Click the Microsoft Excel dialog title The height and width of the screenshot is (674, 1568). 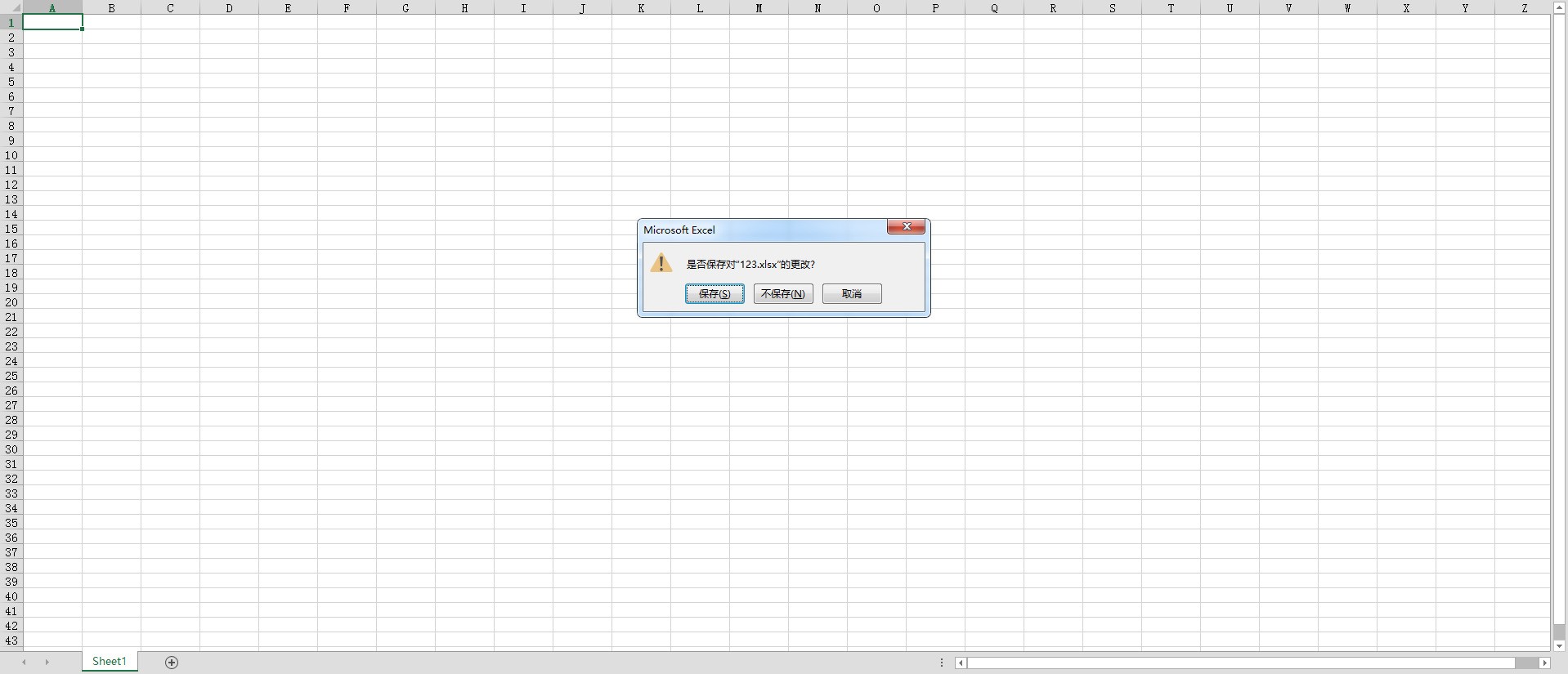(679, 230)
